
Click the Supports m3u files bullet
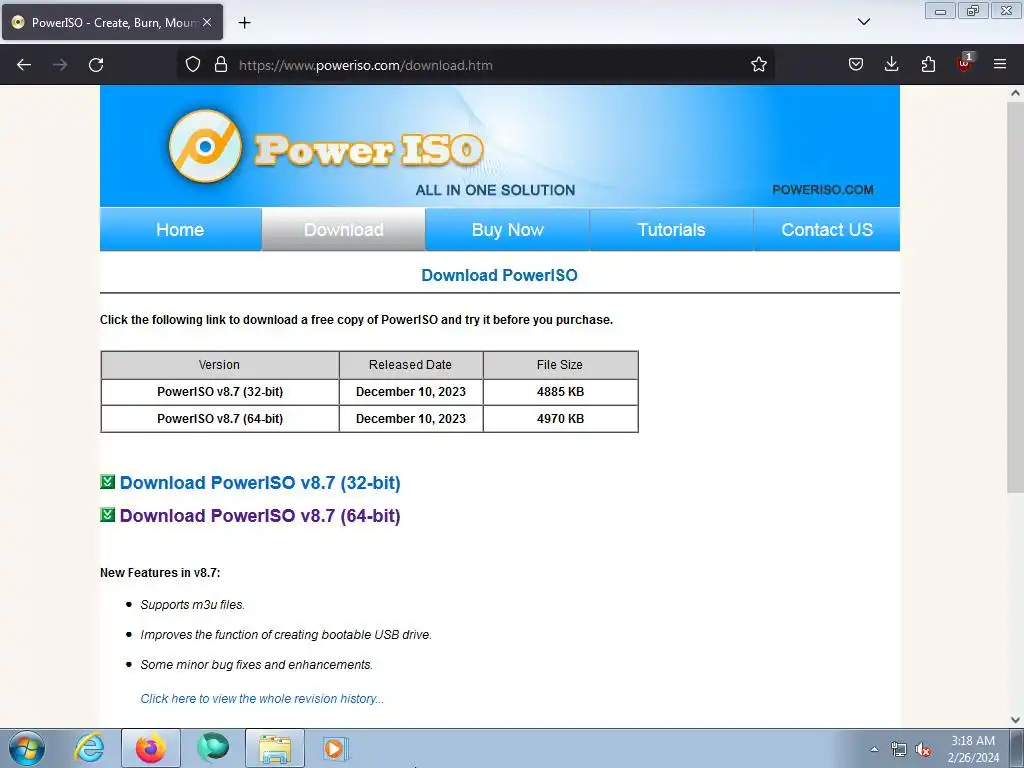pyautogui.click(x=193, y=605)
